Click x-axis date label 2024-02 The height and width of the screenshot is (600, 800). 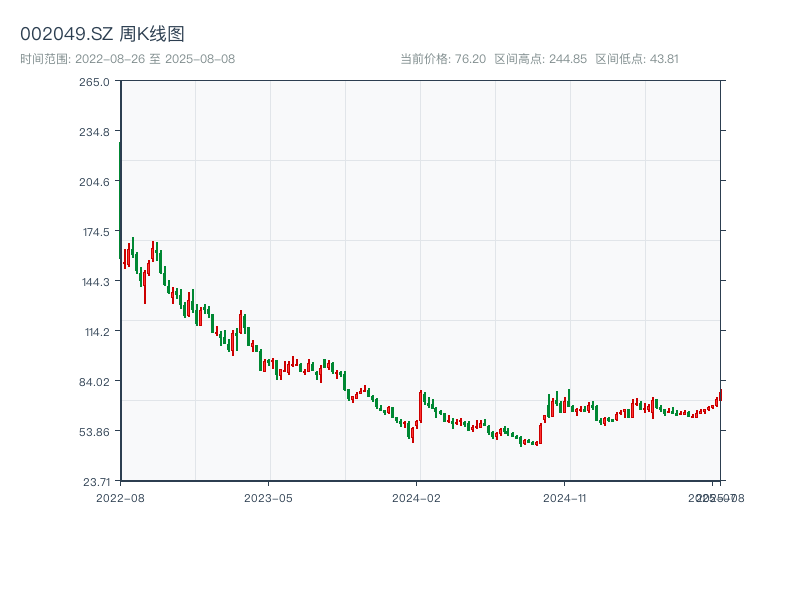tap(416, 498)
